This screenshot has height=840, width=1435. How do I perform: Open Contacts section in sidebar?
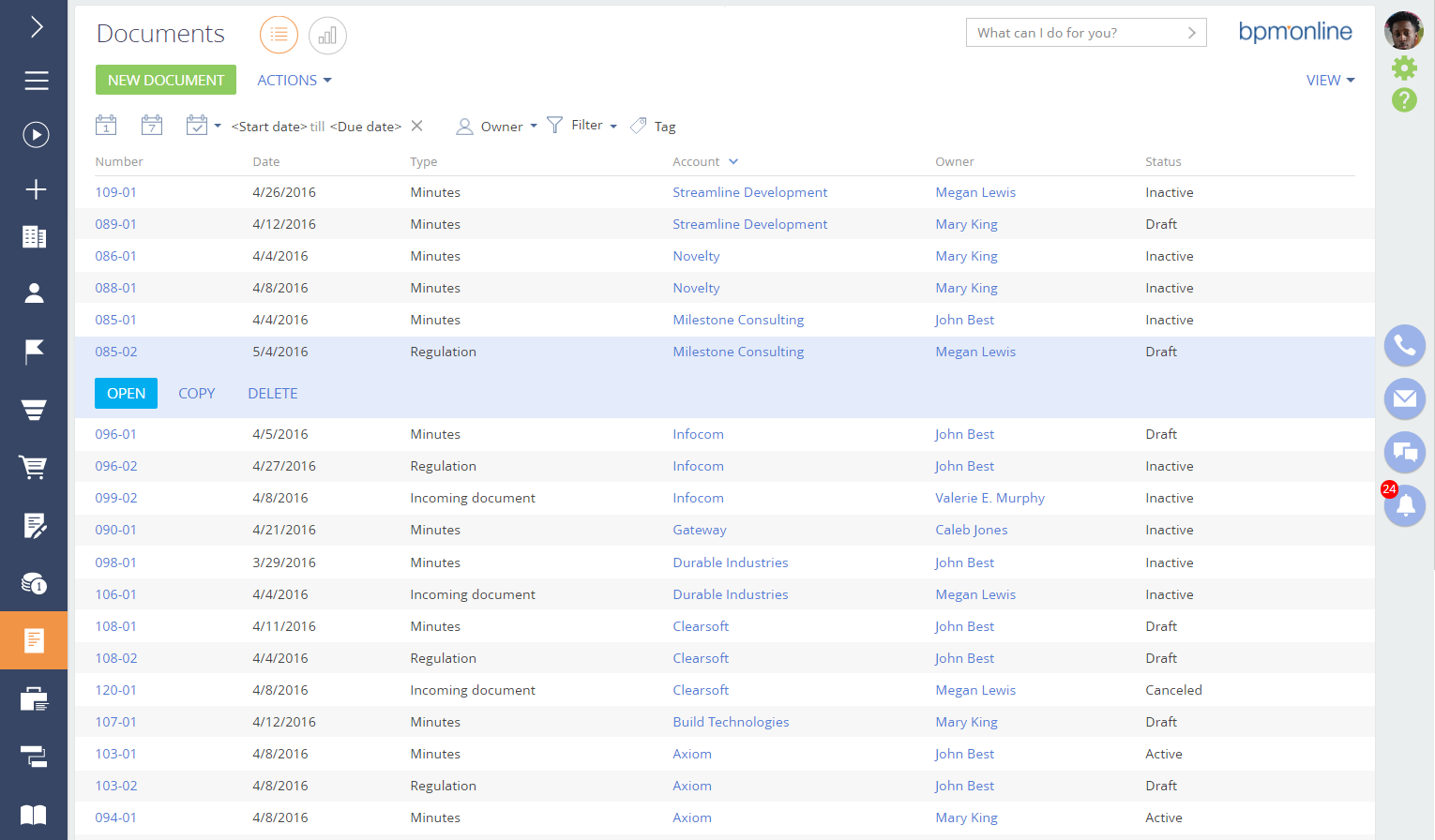click(x=34, y=293)
